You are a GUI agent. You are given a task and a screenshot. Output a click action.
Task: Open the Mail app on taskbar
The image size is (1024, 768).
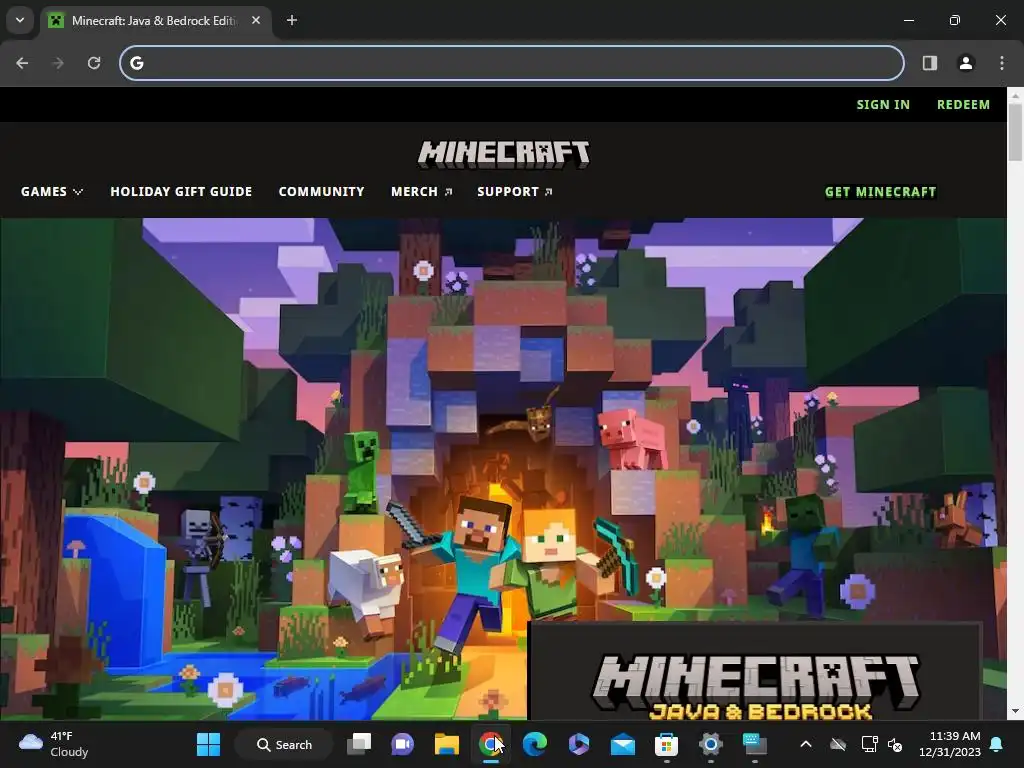(x=622, y=744)
